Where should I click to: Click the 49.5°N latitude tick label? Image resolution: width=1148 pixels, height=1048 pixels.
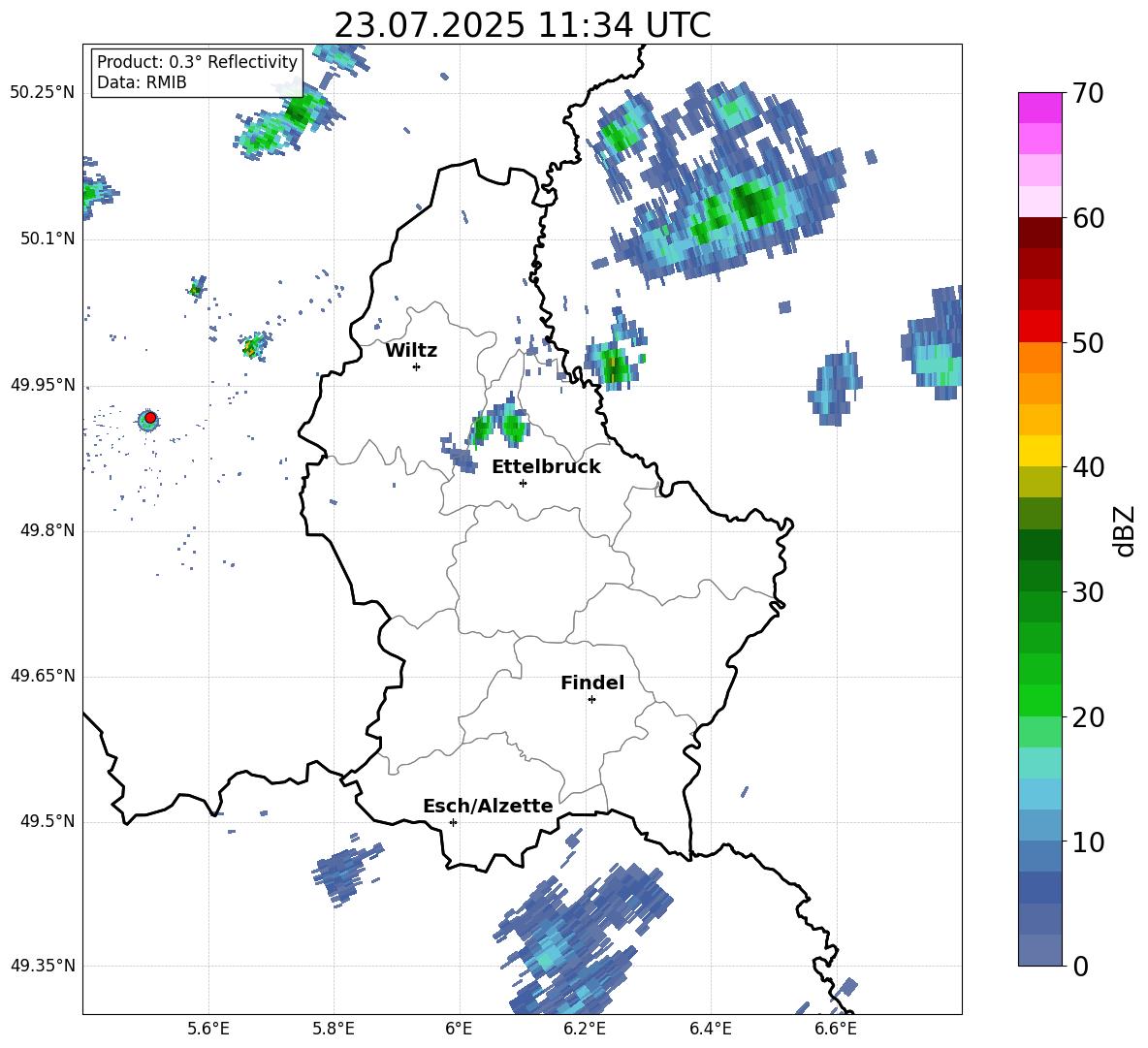(47, 821)
